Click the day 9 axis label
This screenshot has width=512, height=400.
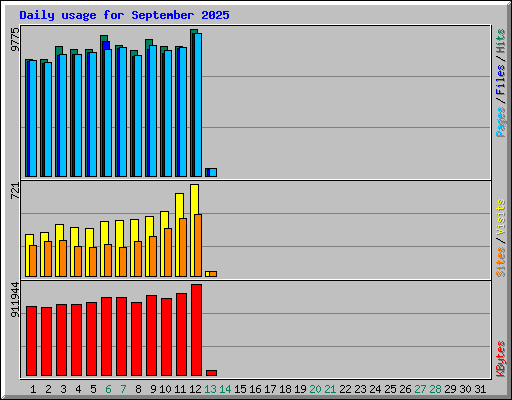point(153,389)
